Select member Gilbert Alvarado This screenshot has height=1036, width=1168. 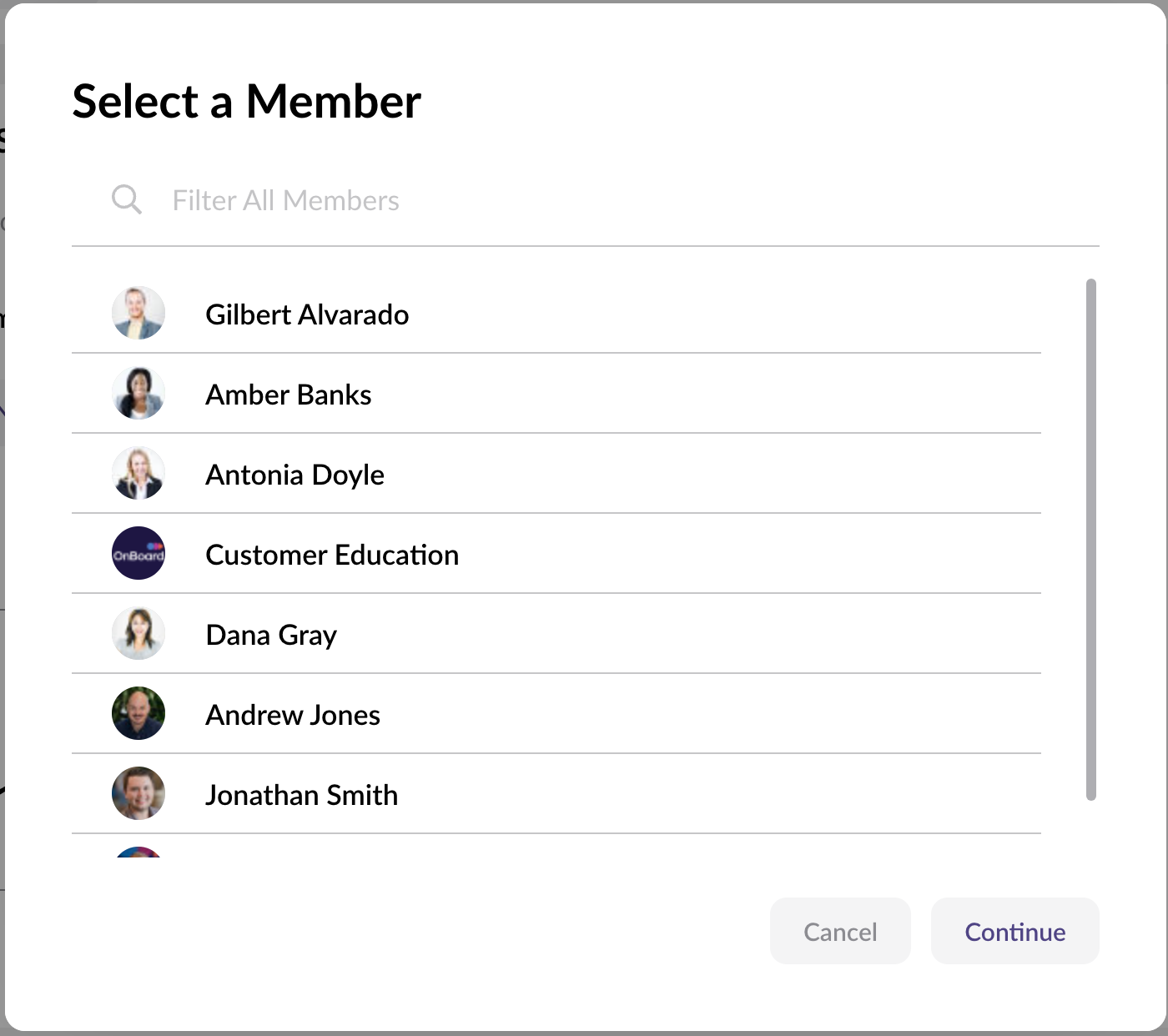tap(307, 315)
